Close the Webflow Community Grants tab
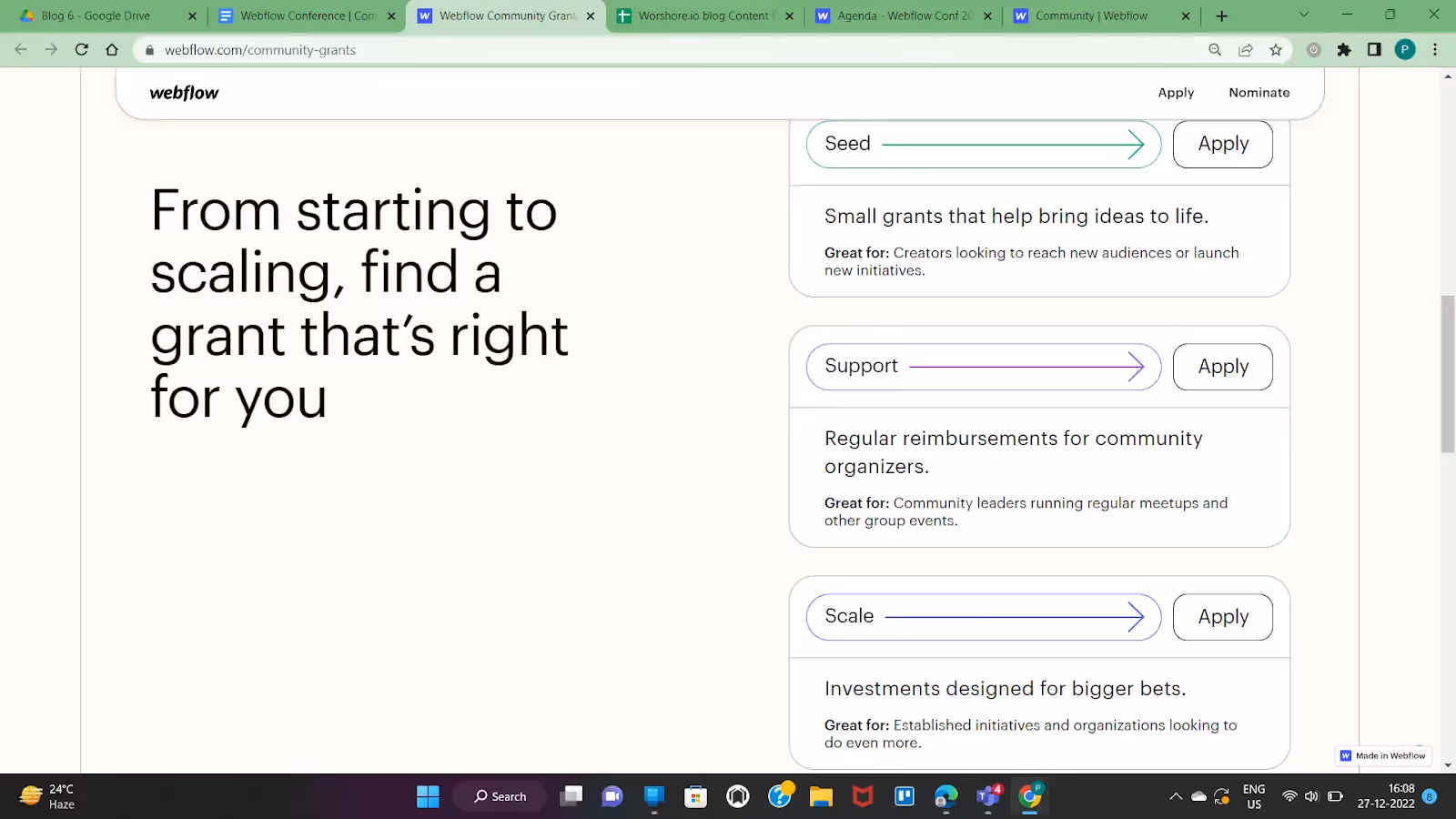Image resolution: width=1456 pixels, height=819 pixels. click(591, 16)
